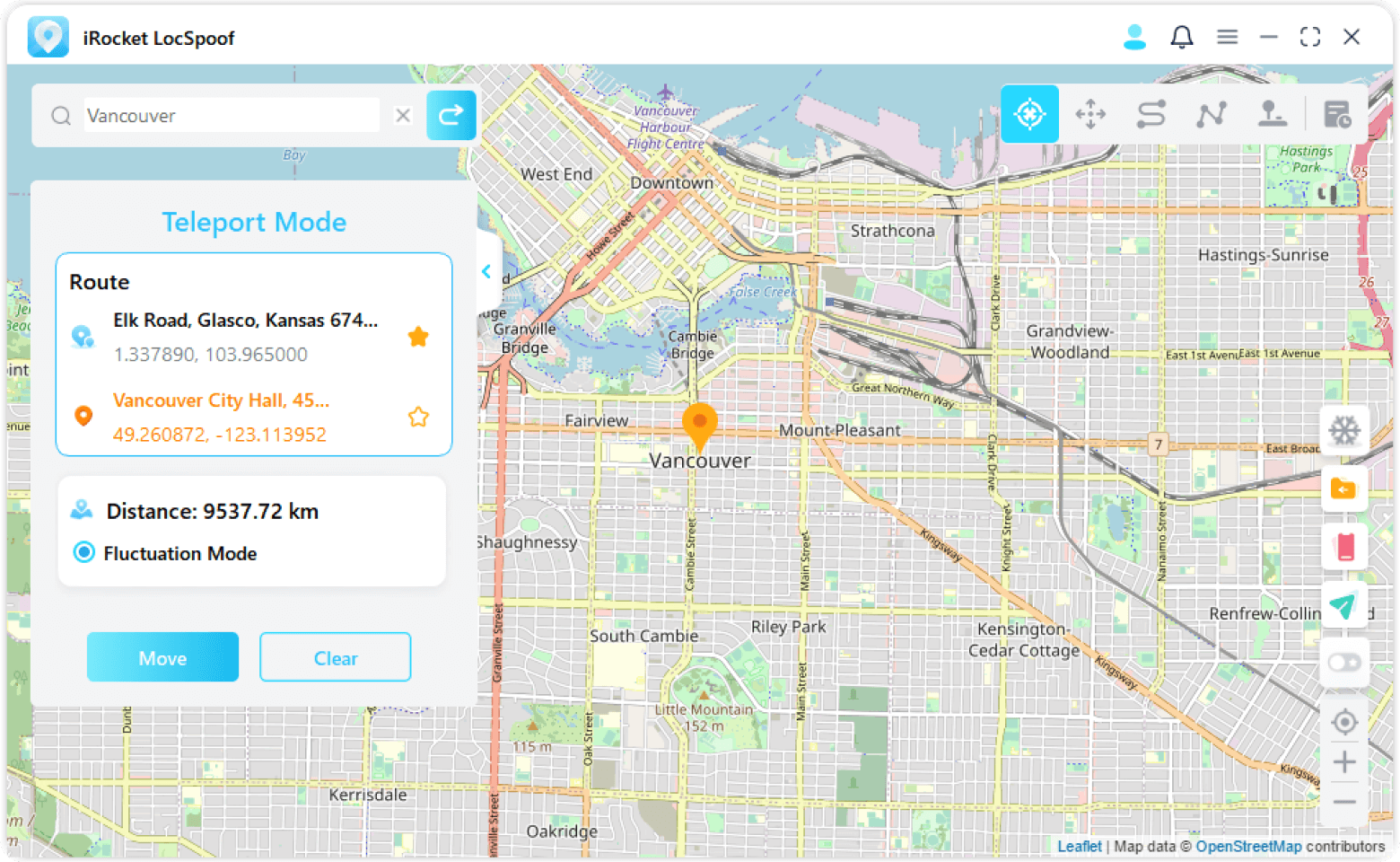
Task: Toggle the switch on the right sidebar
Action: coord(1344,663)
